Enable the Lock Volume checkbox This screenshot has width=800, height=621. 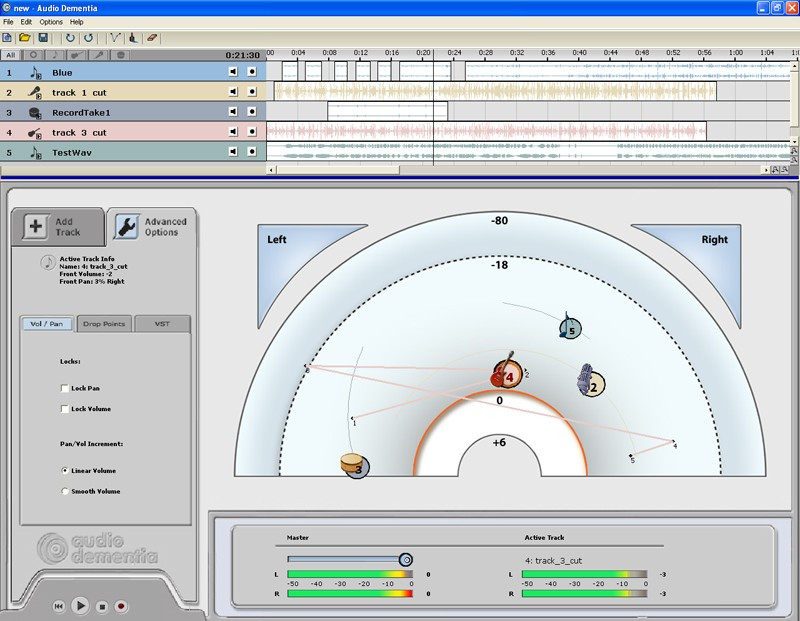65,409
